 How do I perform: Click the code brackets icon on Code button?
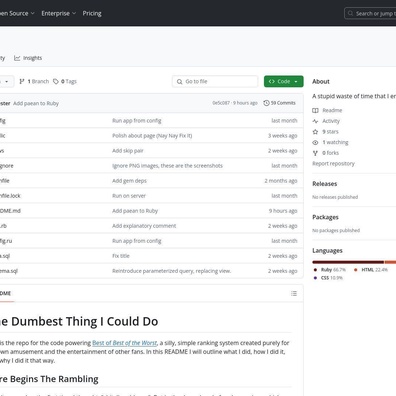tap(272, 81)
